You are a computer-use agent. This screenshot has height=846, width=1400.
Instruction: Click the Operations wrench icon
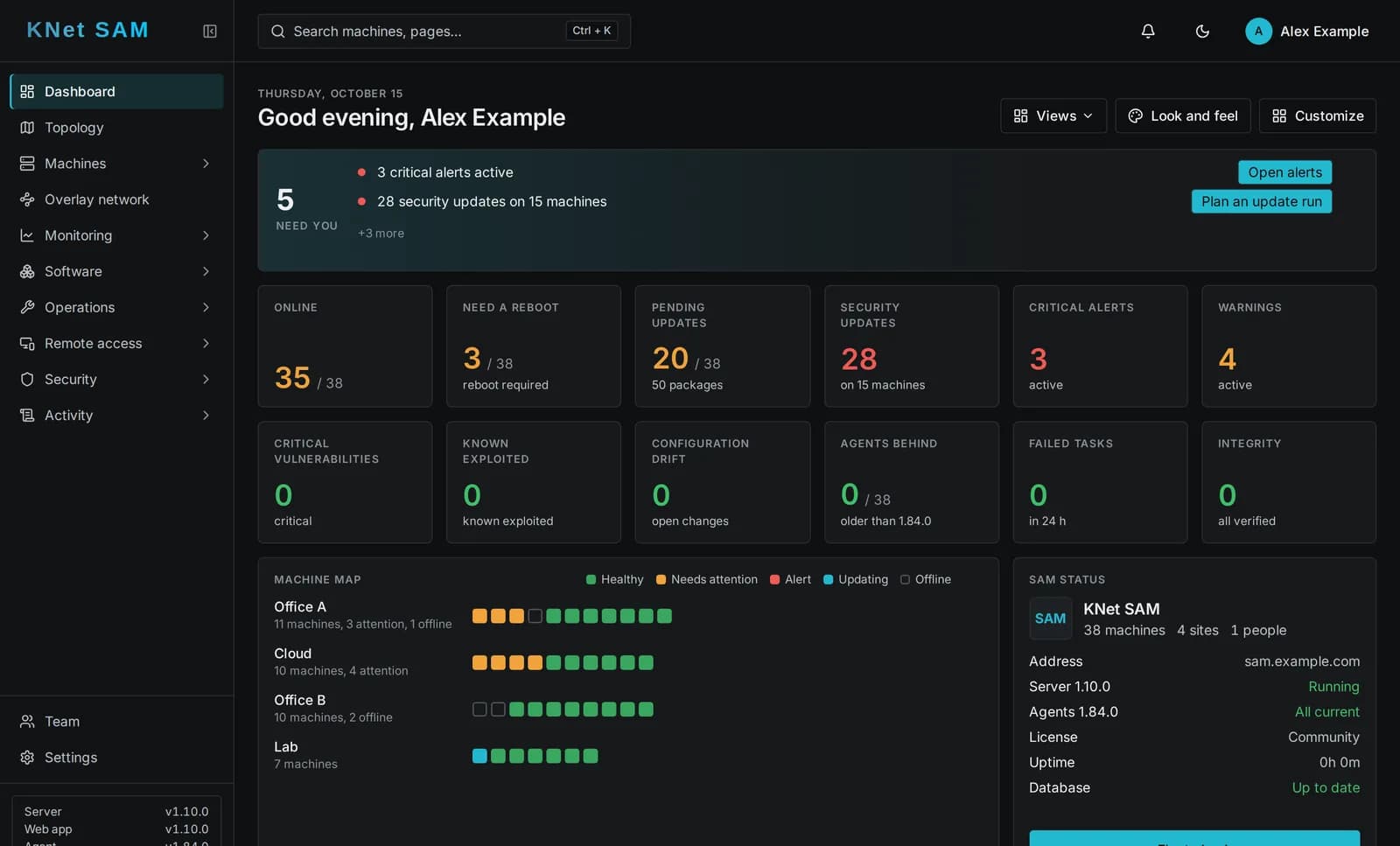point(27,307)
